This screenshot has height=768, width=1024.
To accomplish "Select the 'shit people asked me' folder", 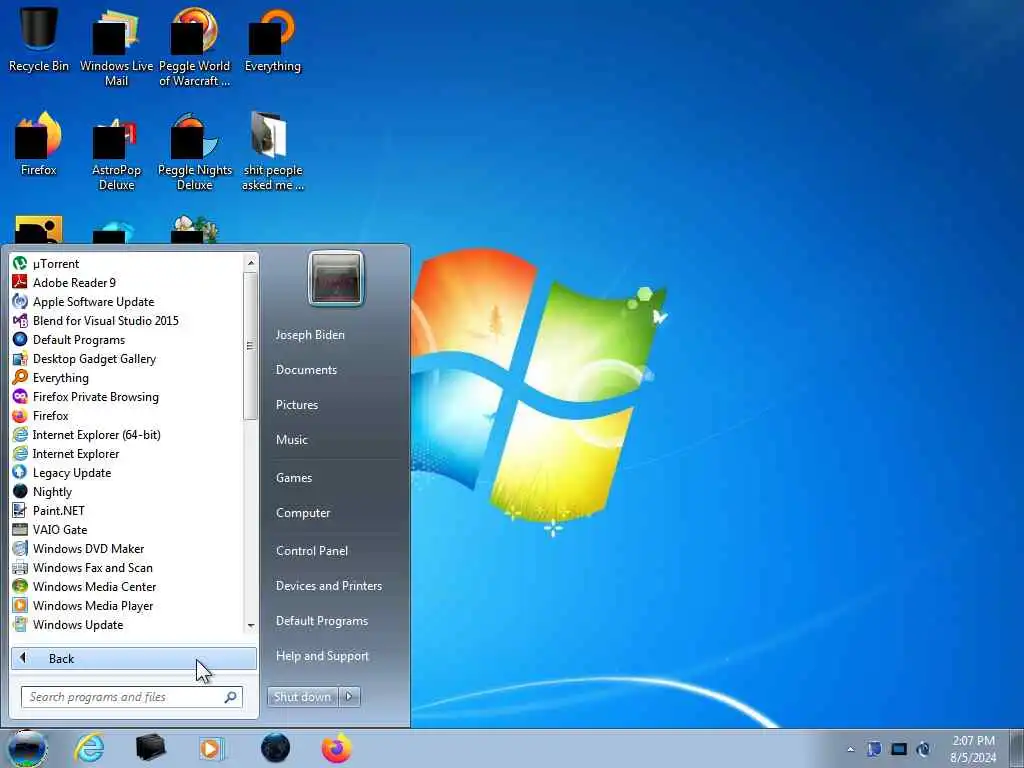I will click(273, 152).
